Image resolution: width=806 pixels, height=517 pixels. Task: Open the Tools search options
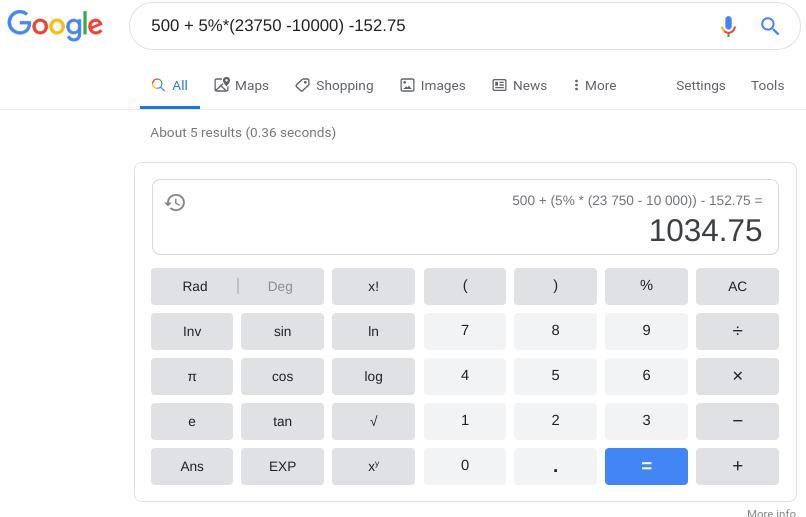767,86
